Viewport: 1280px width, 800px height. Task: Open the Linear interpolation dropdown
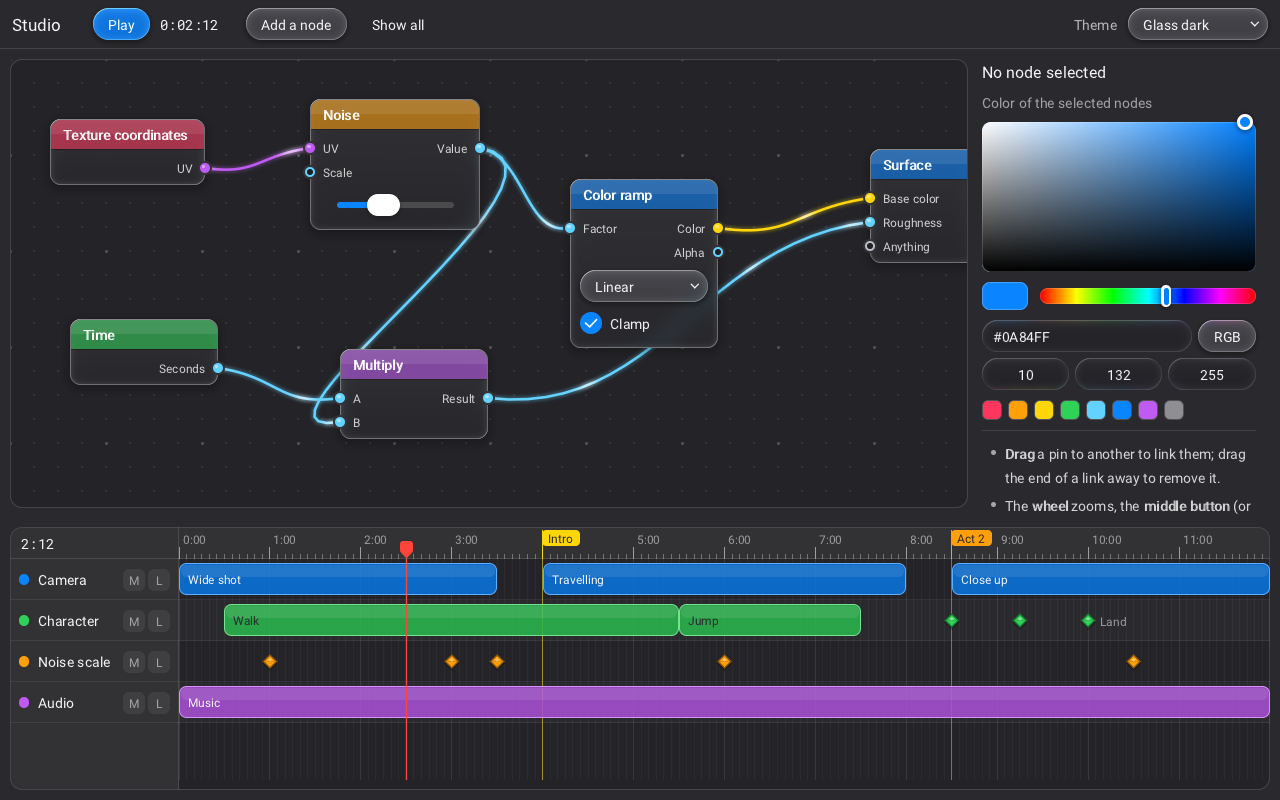[644, 287]
